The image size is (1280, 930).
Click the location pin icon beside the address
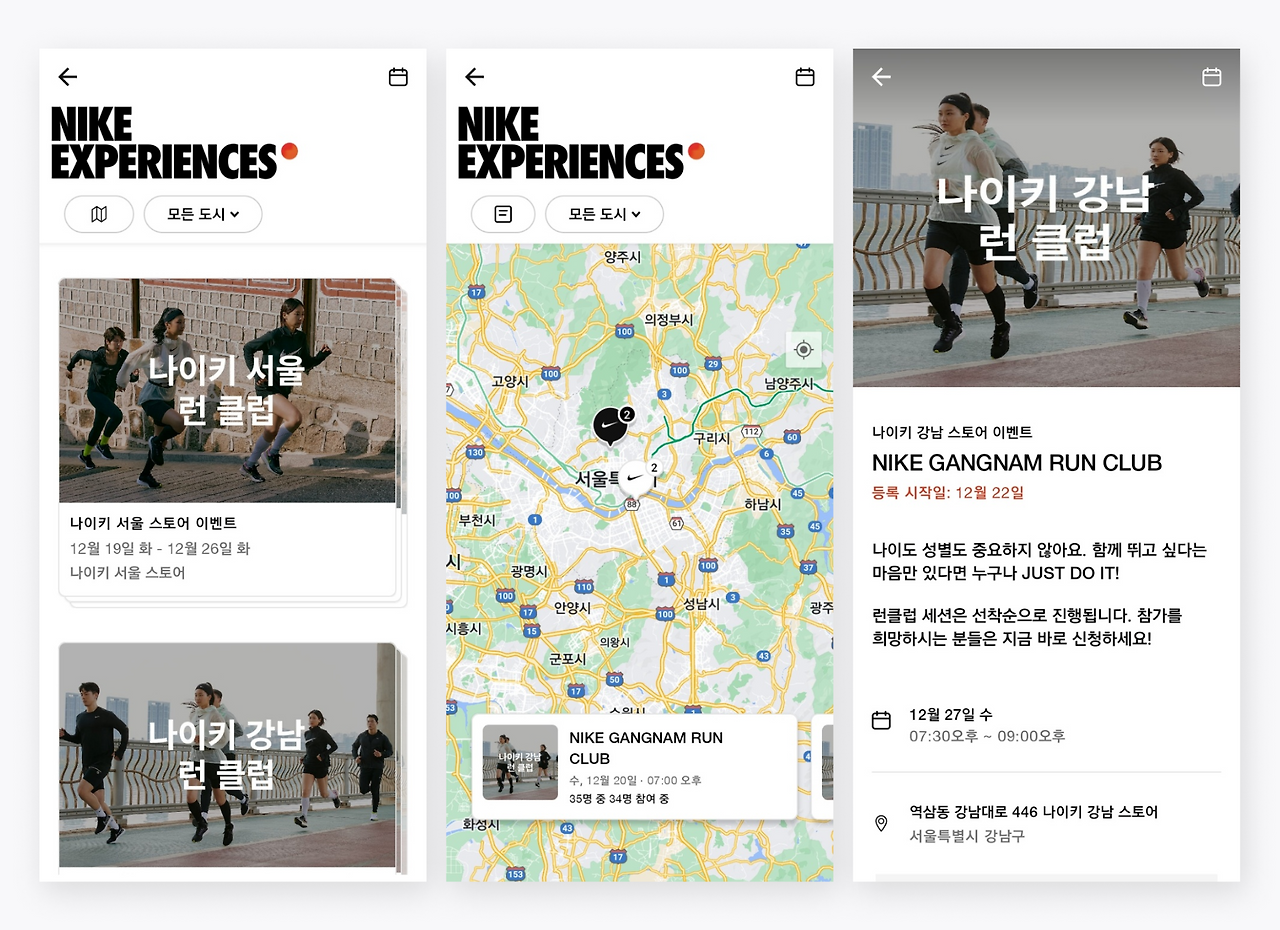[881, 824]
